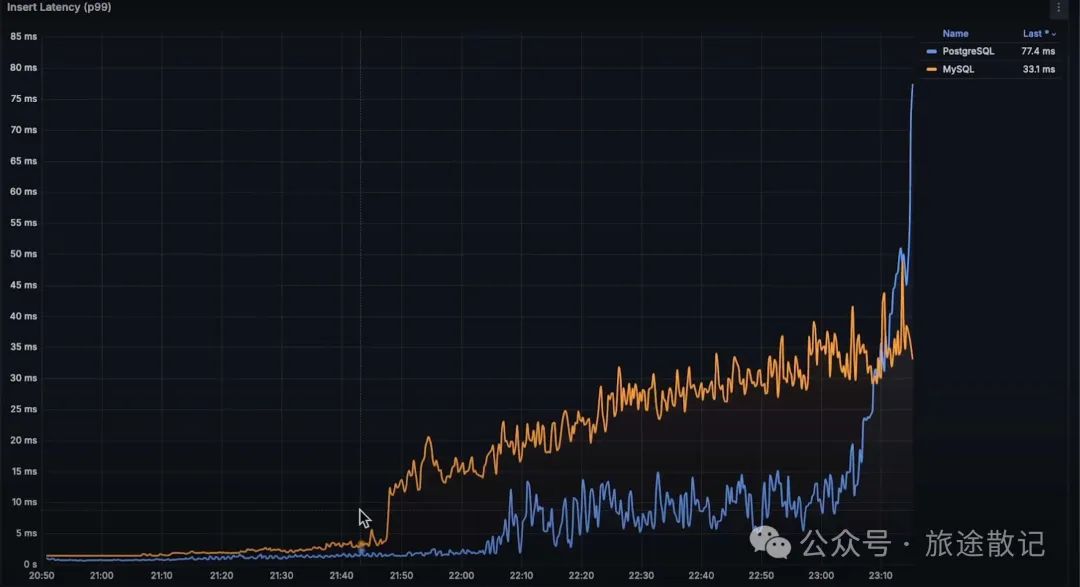Screen dimensions: 1080x587
Task: Click the 40 ms y-axis label
Action: click(23, 316)
